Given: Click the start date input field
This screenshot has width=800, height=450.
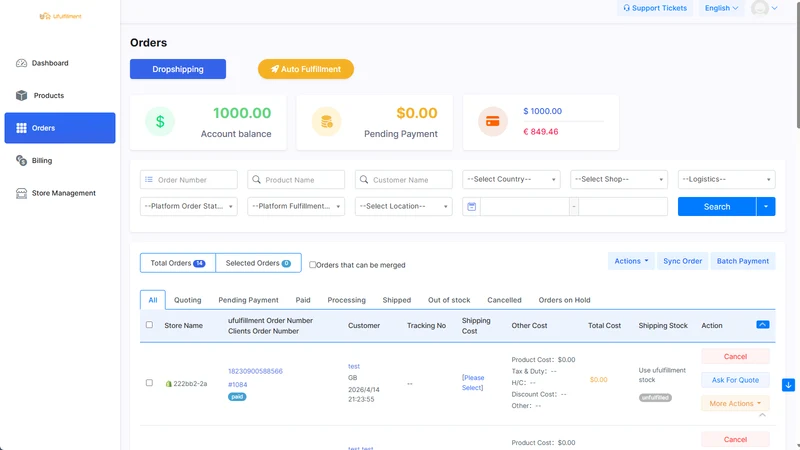Looking at the screenshot, I should (524, 207).
